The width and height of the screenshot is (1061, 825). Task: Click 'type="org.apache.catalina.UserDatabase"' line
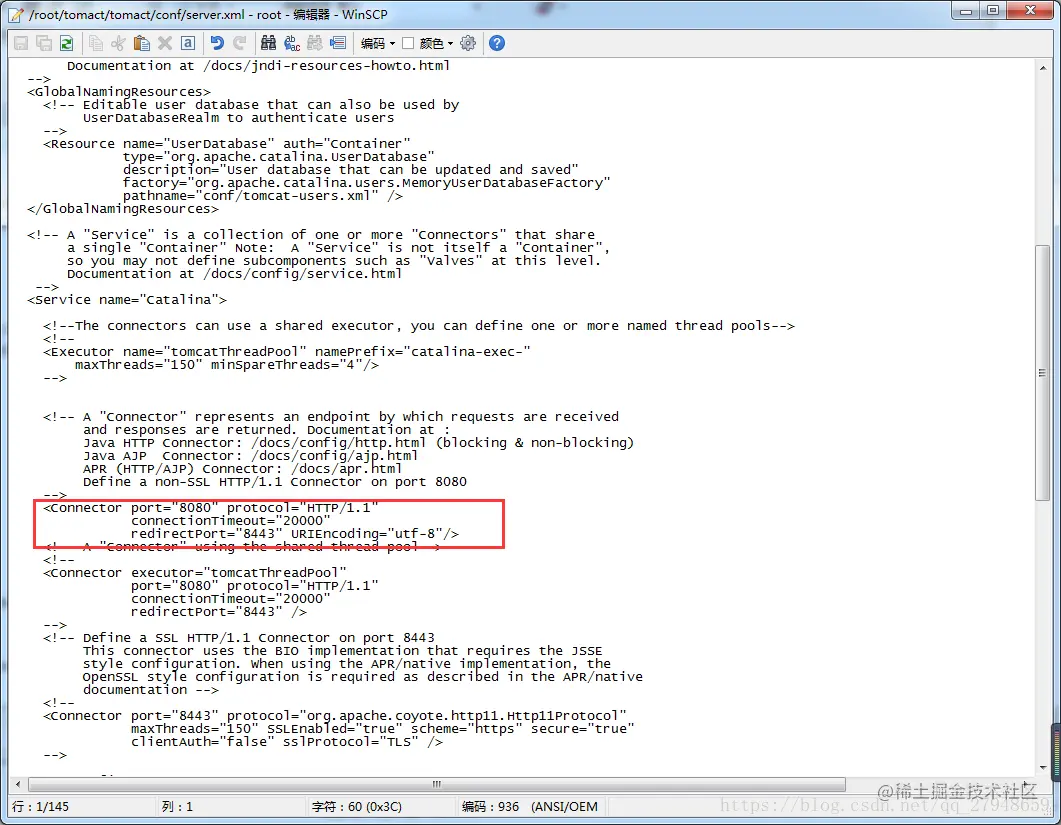click(279, 156)
